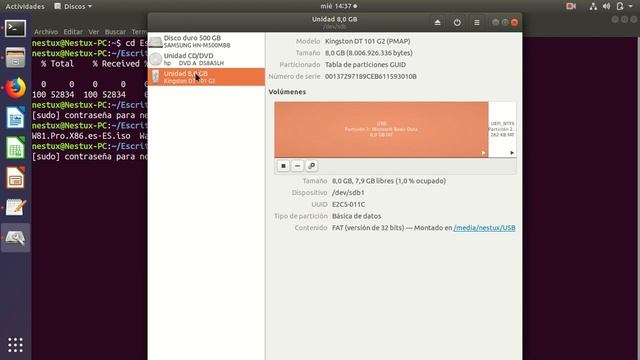Power off the drive via power icon

457,22
